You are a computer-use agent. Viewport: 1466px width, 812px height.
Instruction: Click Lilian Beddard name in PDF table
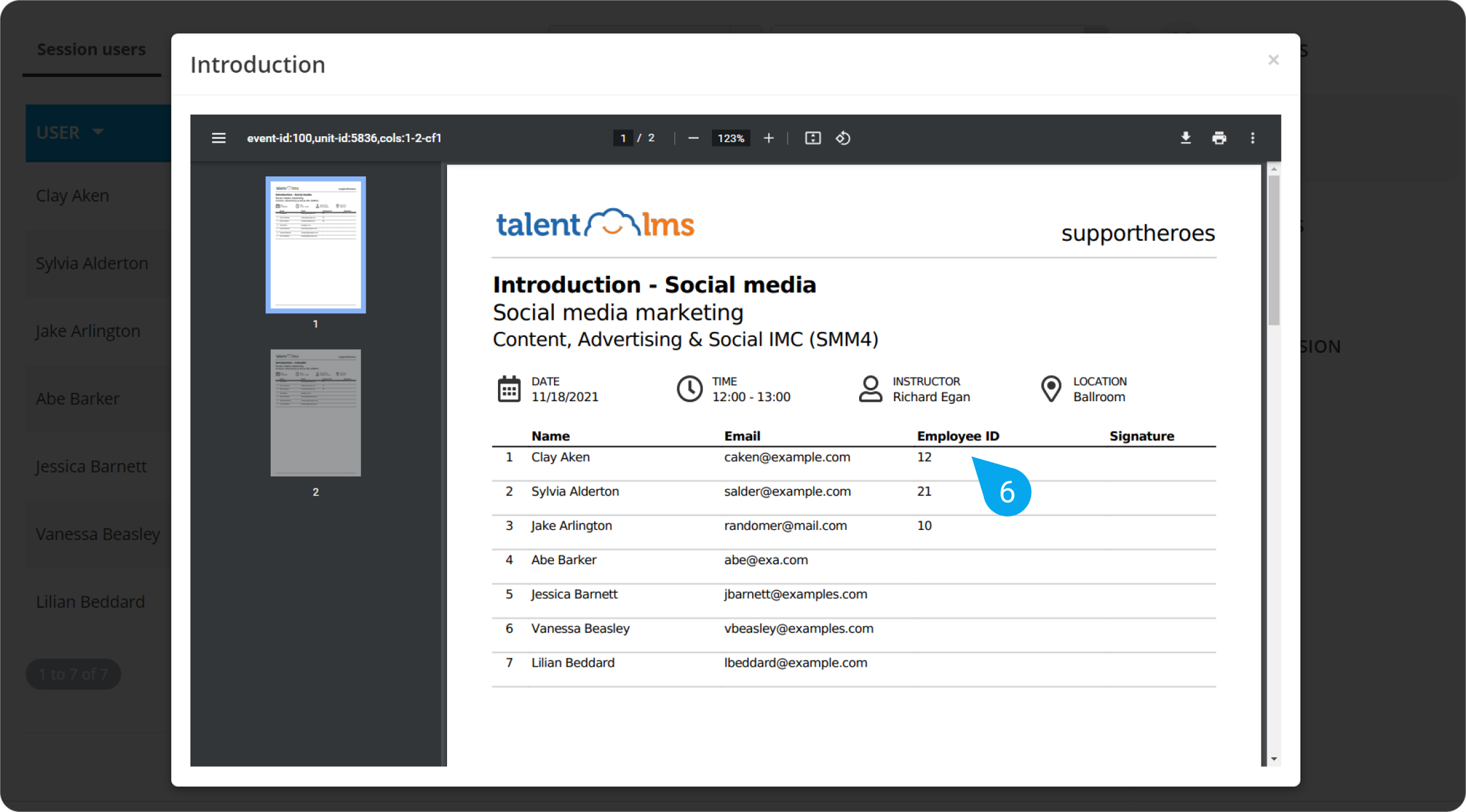pyautogui.click(x=573, y=663)
